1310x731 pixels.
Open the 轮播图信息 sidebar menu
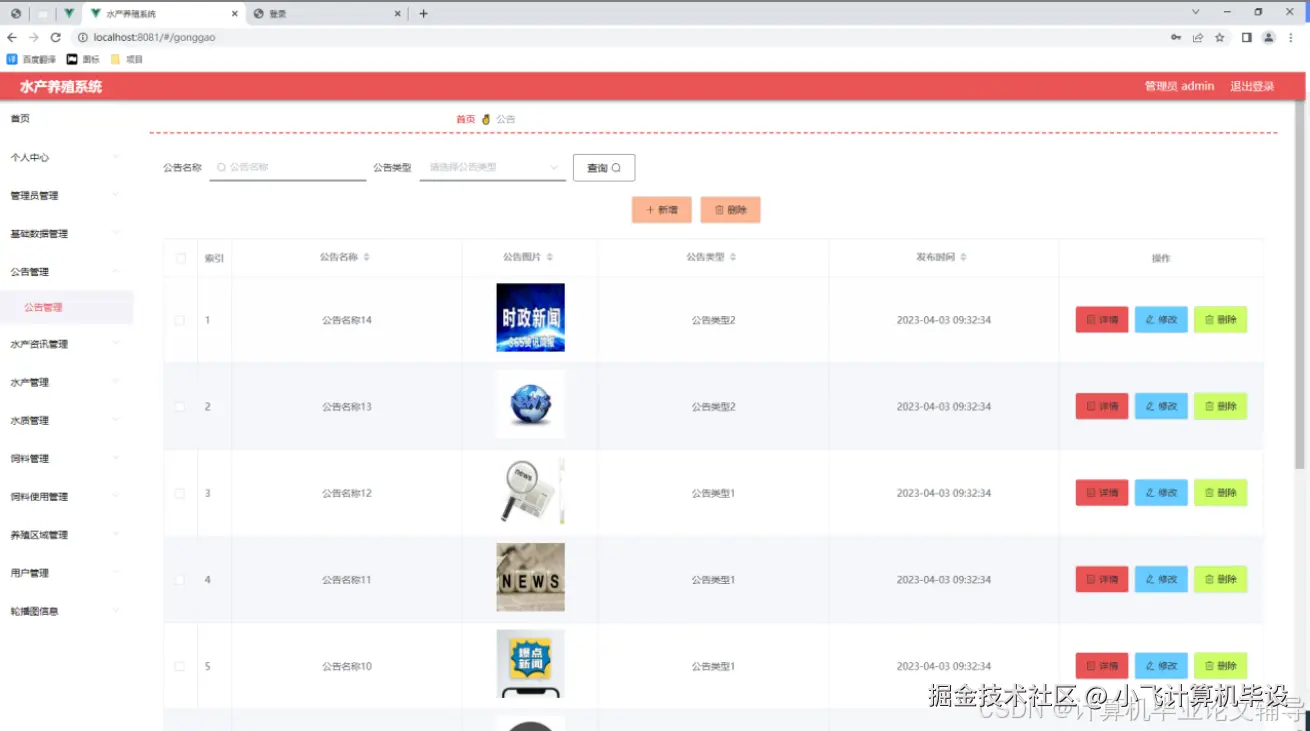pyautogui.click(x=66, y=611)
